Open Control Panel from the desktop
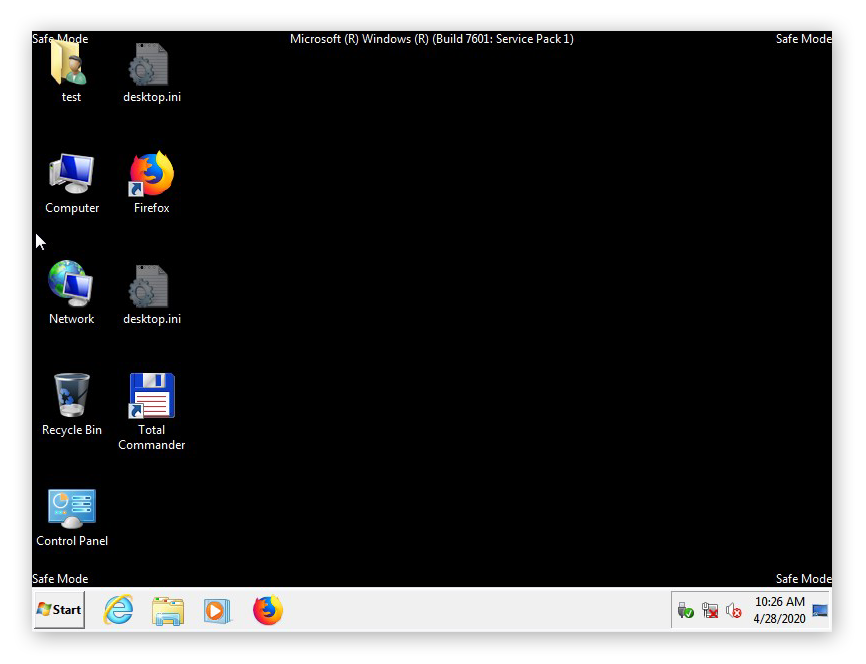866x664 pixels. 71,506
